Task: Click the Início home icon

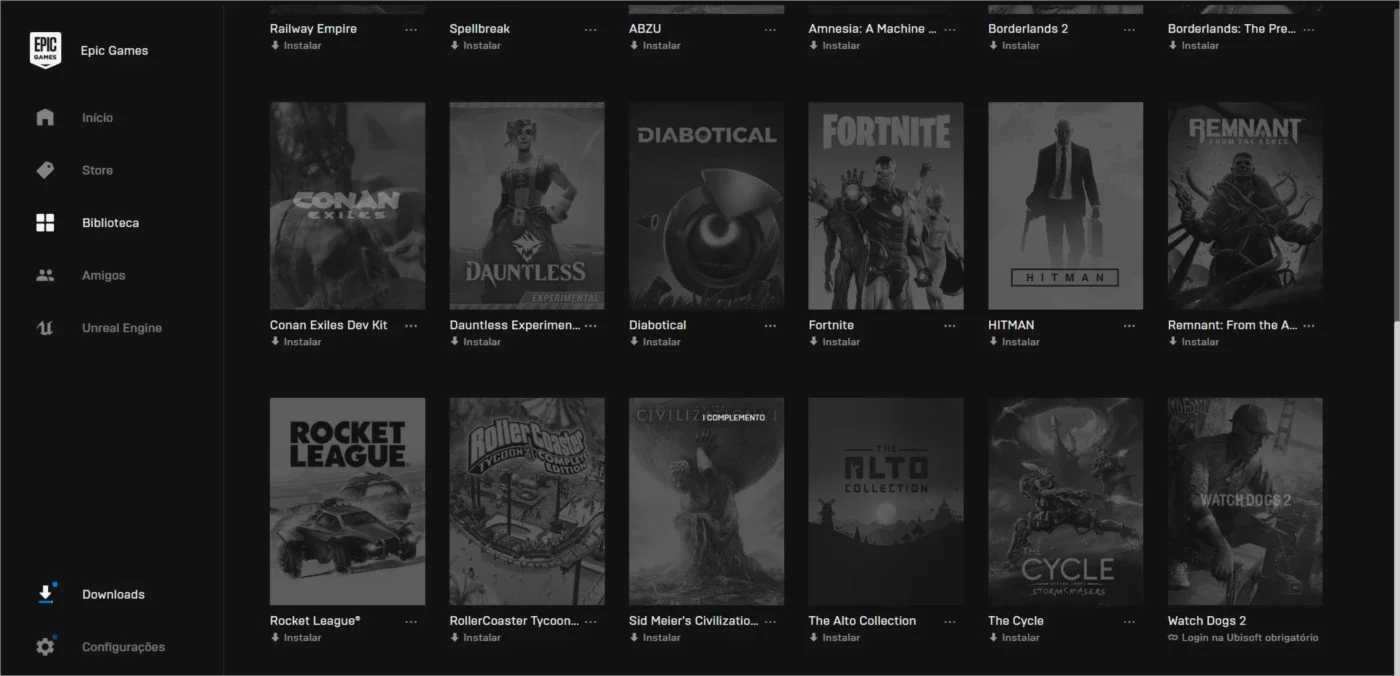Action: pyautogui.click(x=45, y=117)
